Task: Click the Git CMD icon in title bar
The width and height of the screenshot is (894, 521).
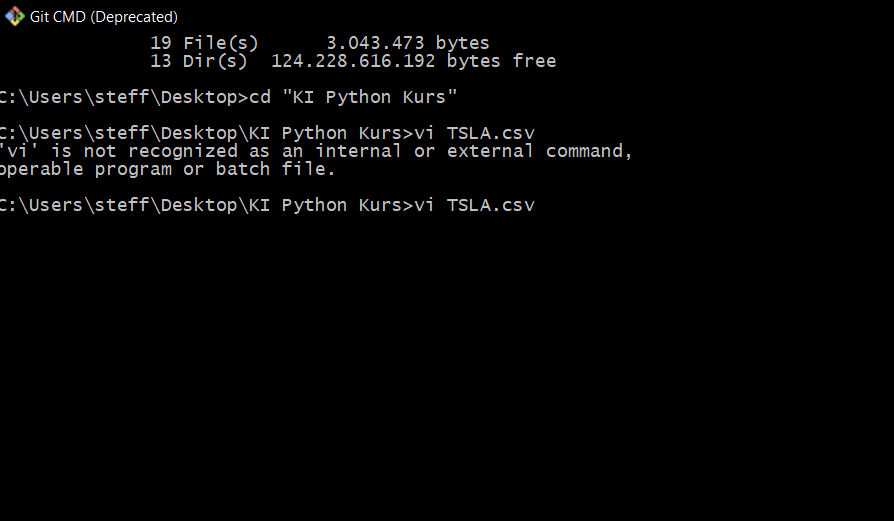Action: click(14, 17)
